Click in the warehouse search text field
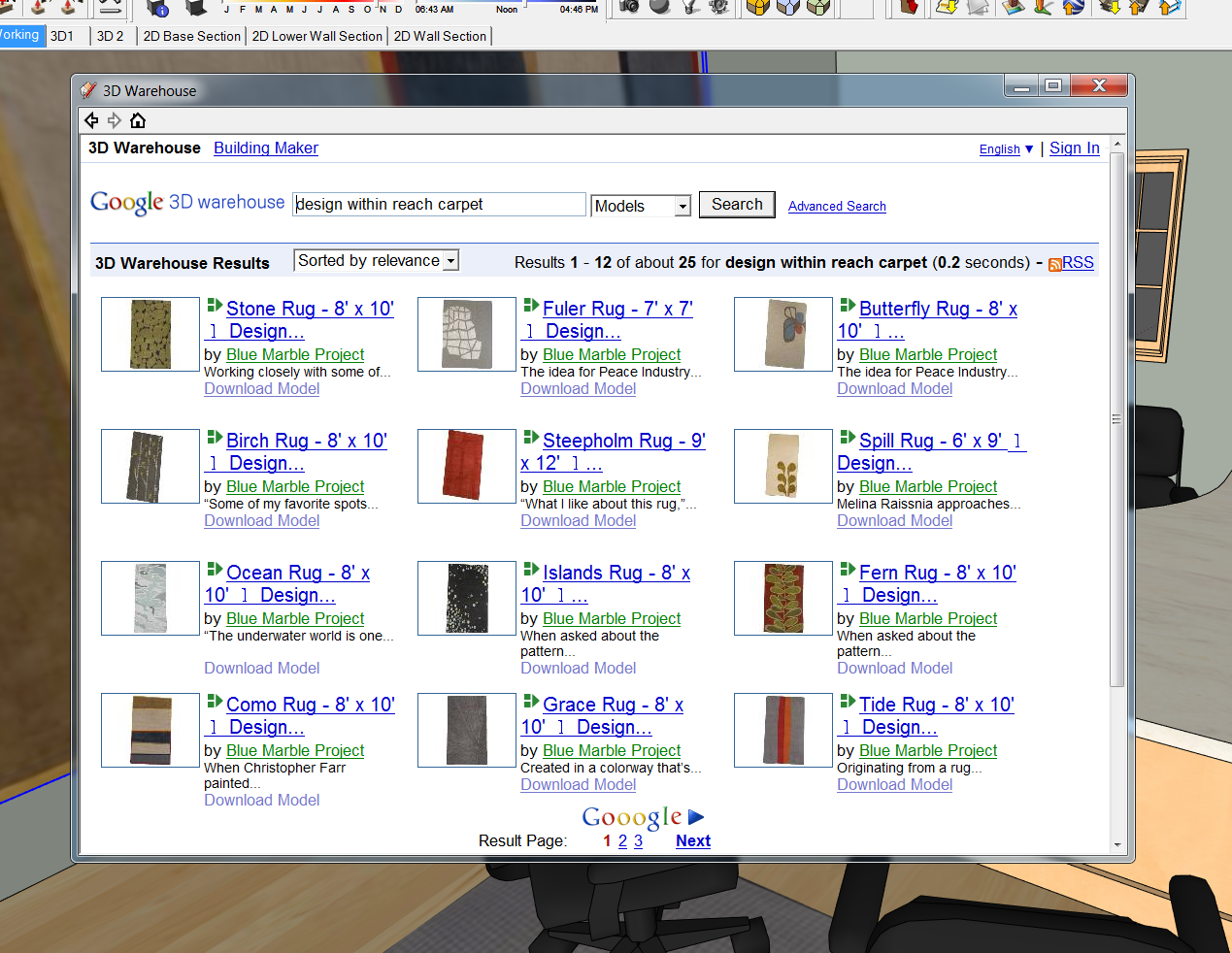This screenshot has height=953, width=1232. click(439, 205)
